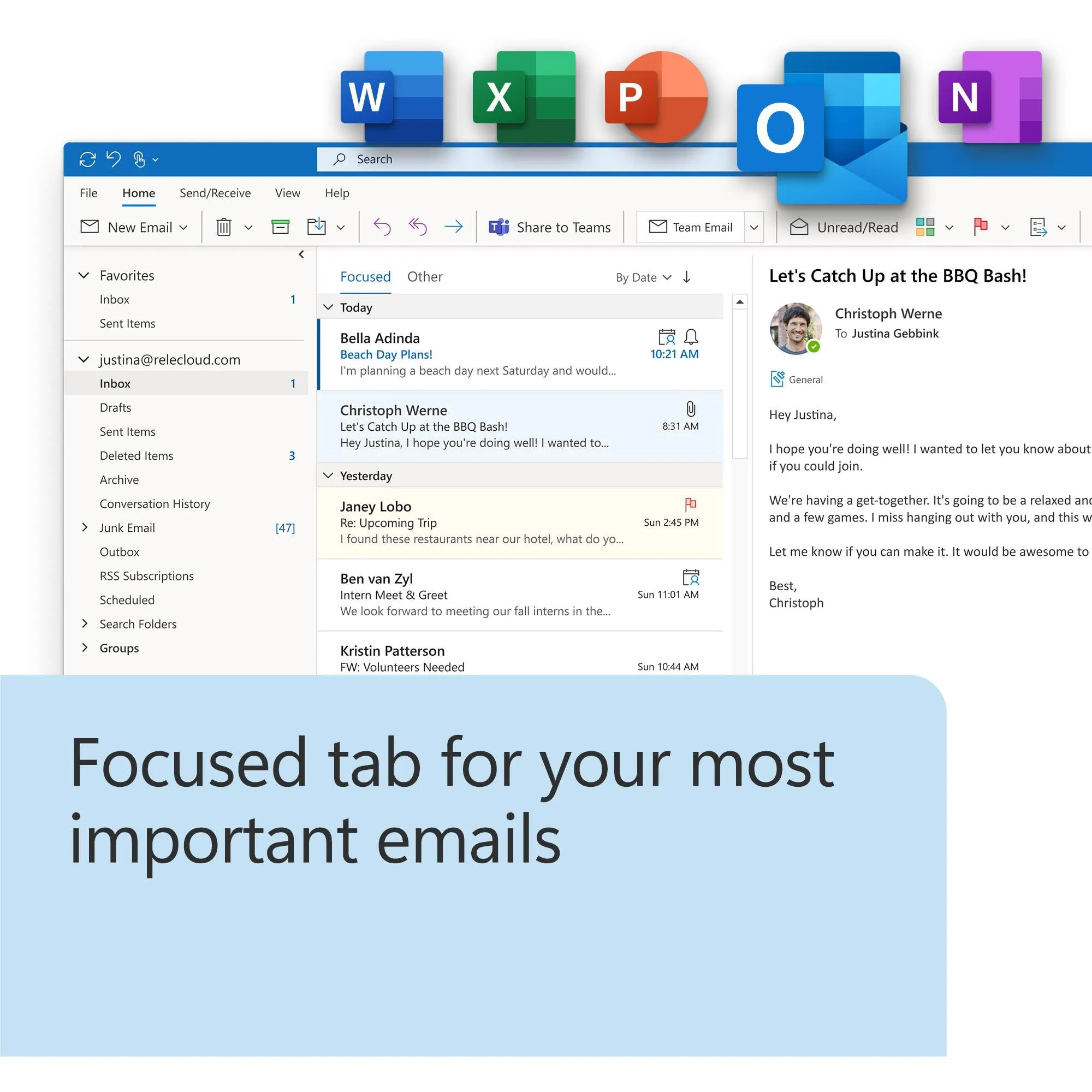Open the Help ribbon tab
This screenshot has width=1092, height=1092.
(x=337, y=193)
